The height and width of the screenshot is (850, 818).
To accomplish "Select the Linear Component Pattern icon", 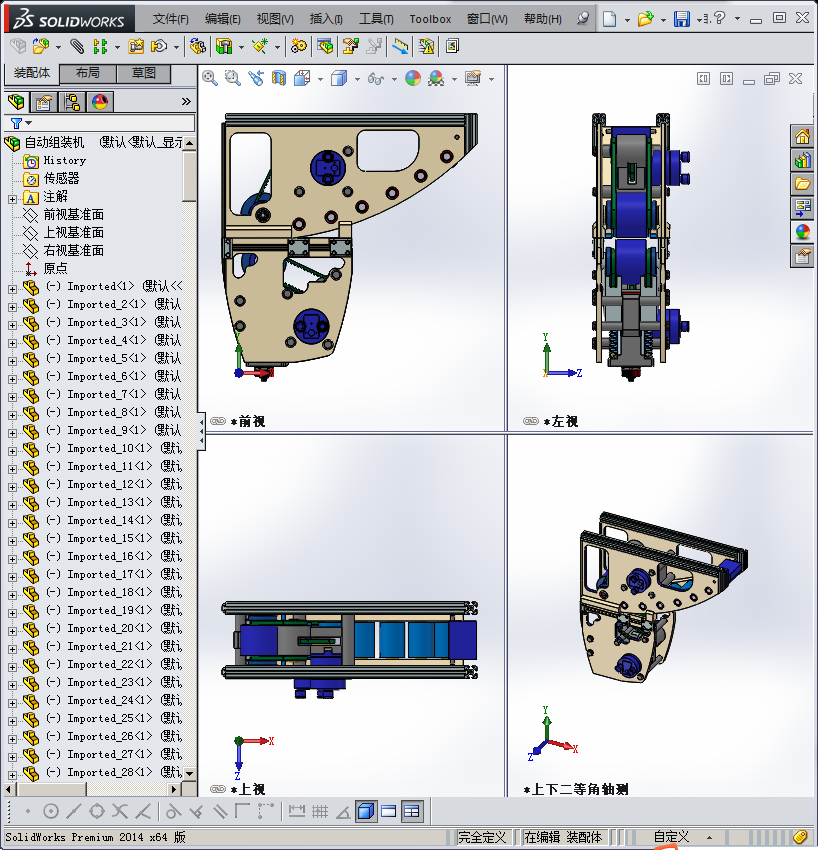I will pyautogui.click(x=100, y=47).
